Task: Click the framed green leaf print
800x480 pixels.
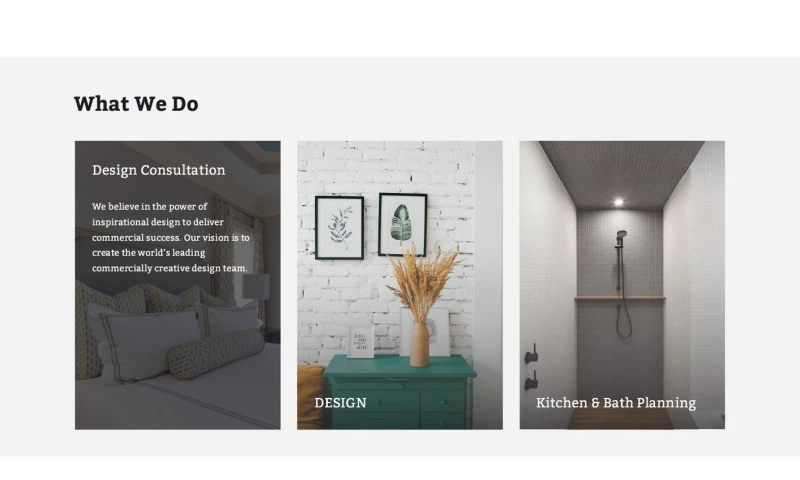Action: point(403,224)
